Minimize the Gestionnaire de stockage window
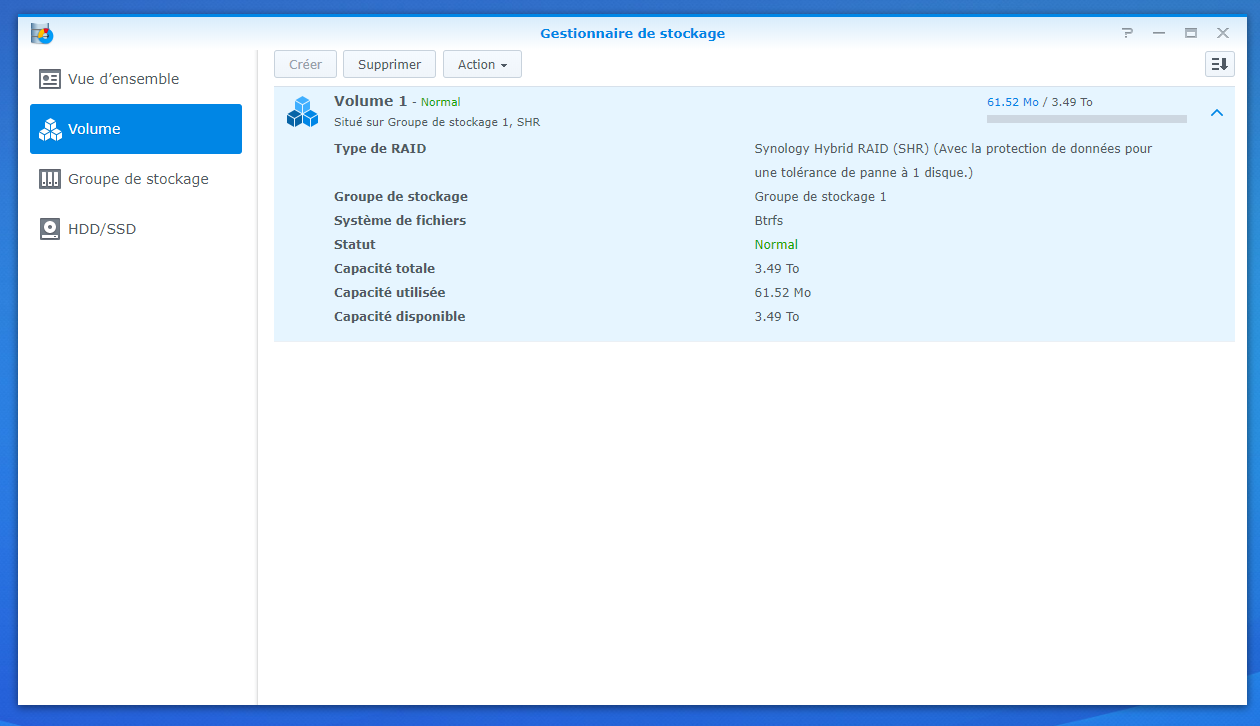This screenshot has height=726, width=1260. point(1159,33)
